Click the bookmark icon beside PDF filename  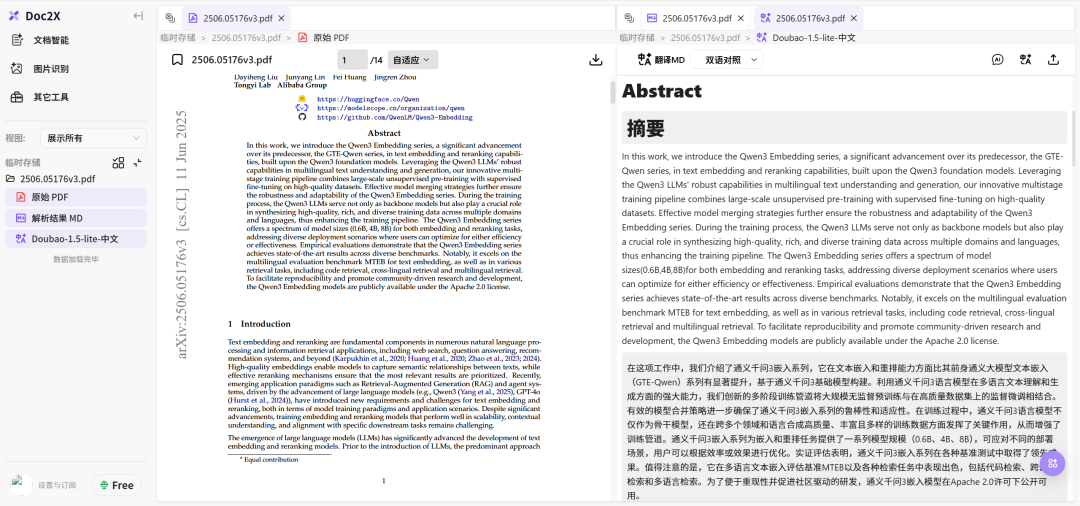(177, 60)
